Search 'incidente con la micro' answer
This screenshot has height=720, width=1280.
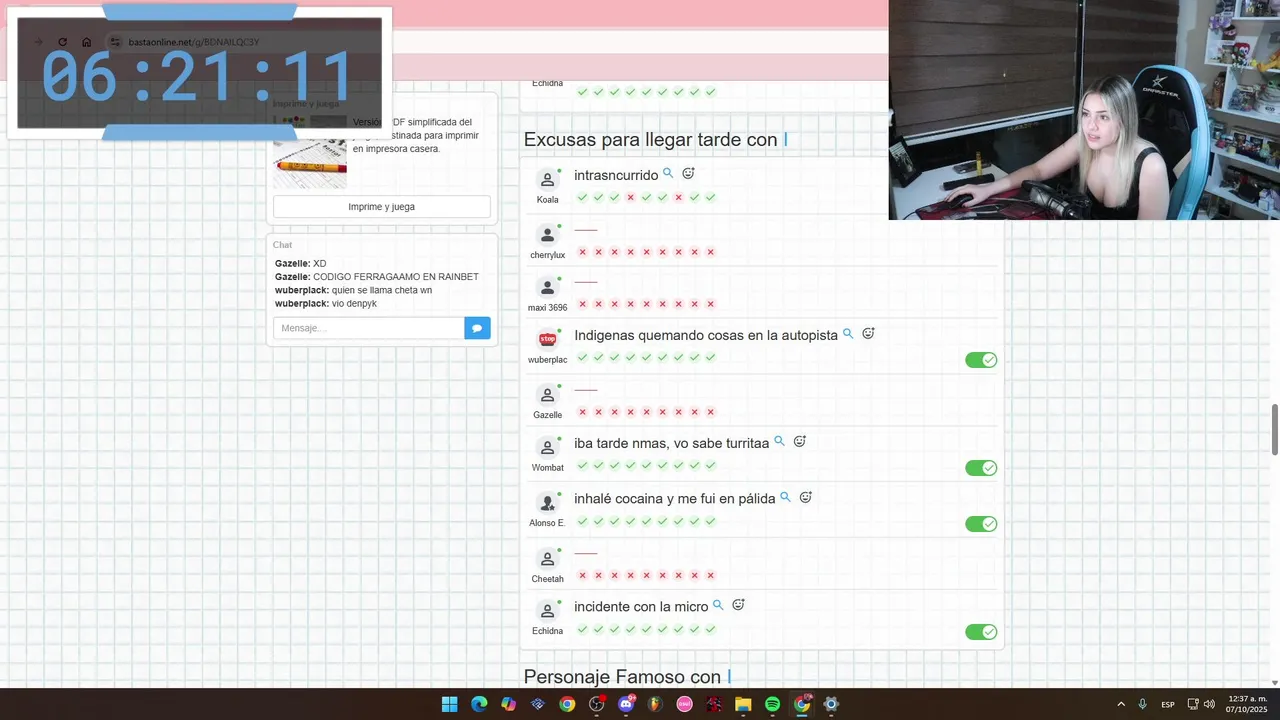point(718,605)
